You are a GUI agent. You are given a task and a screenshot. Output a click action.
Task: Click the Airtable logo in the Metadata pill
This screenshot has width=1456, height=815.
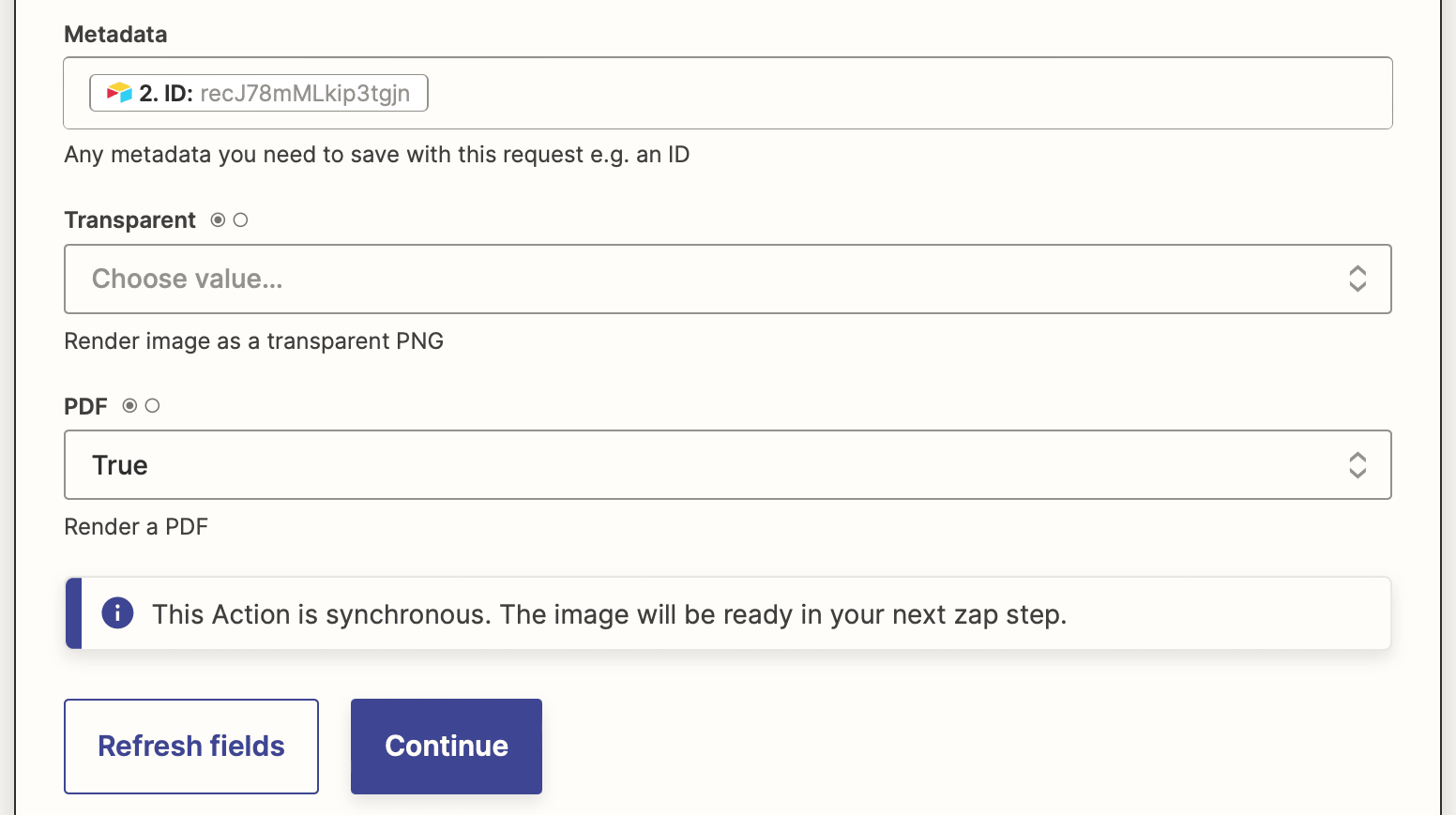click(x=118, y=92)
